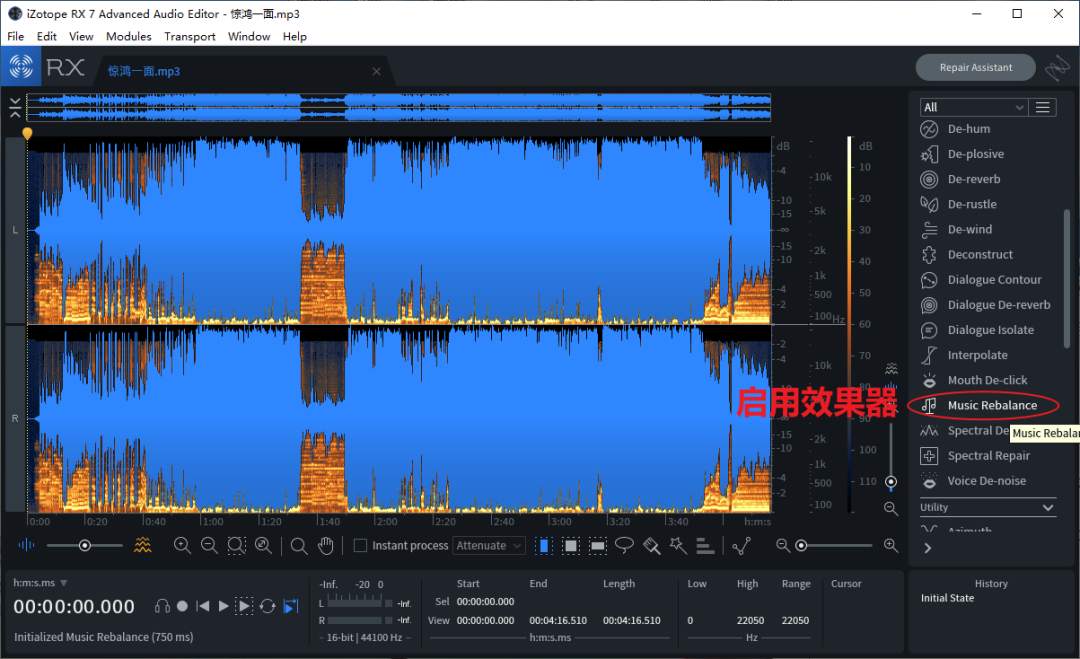The height and width of the screenshot is (659, 1080).
Task: Select the frequency selection tool
Action: [597, 545]
